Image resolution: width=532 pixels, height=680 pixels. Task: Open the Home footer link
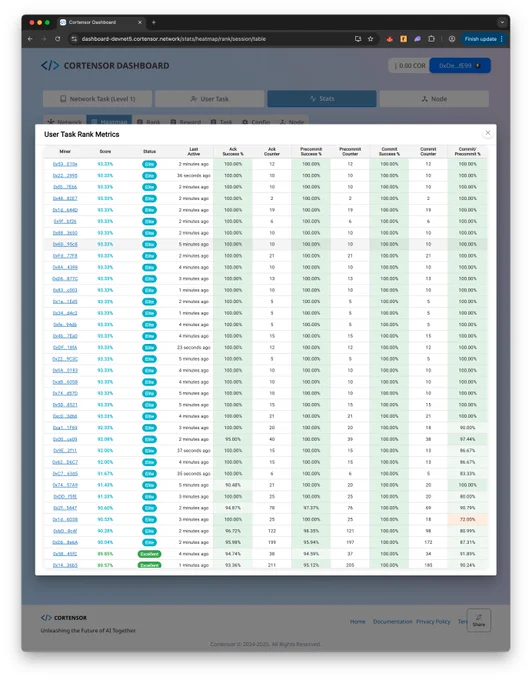pos(358,621)
